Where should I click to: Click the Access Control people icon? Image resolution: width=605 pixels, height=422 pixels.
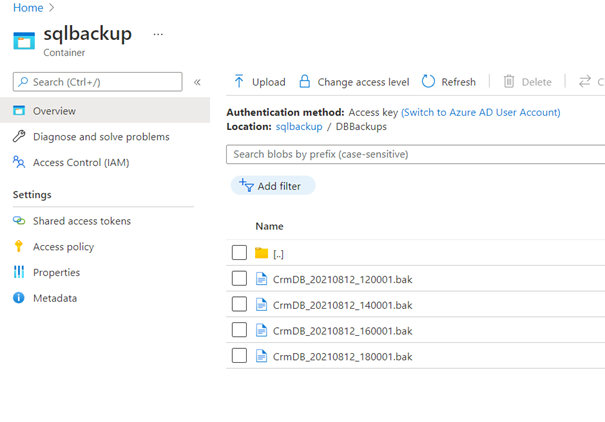[x=19, y=162]
